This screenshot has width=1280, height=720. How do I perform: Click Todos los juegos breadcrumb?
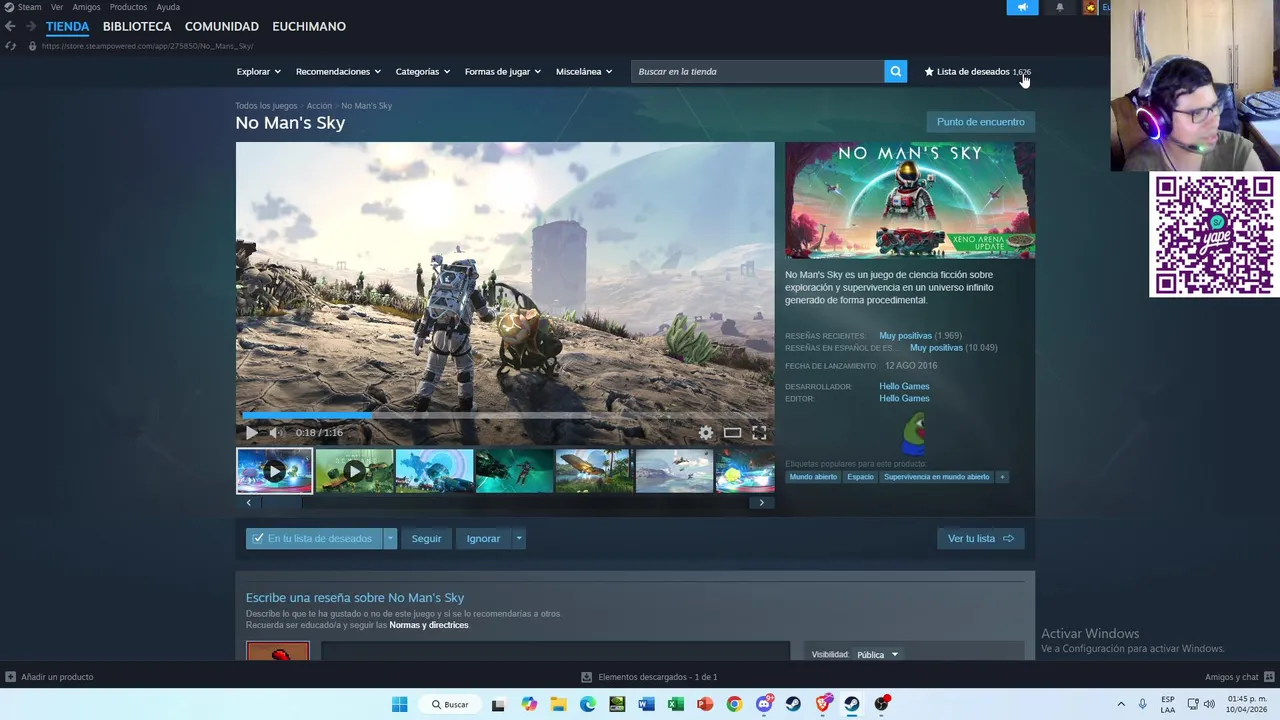(266, 105)
